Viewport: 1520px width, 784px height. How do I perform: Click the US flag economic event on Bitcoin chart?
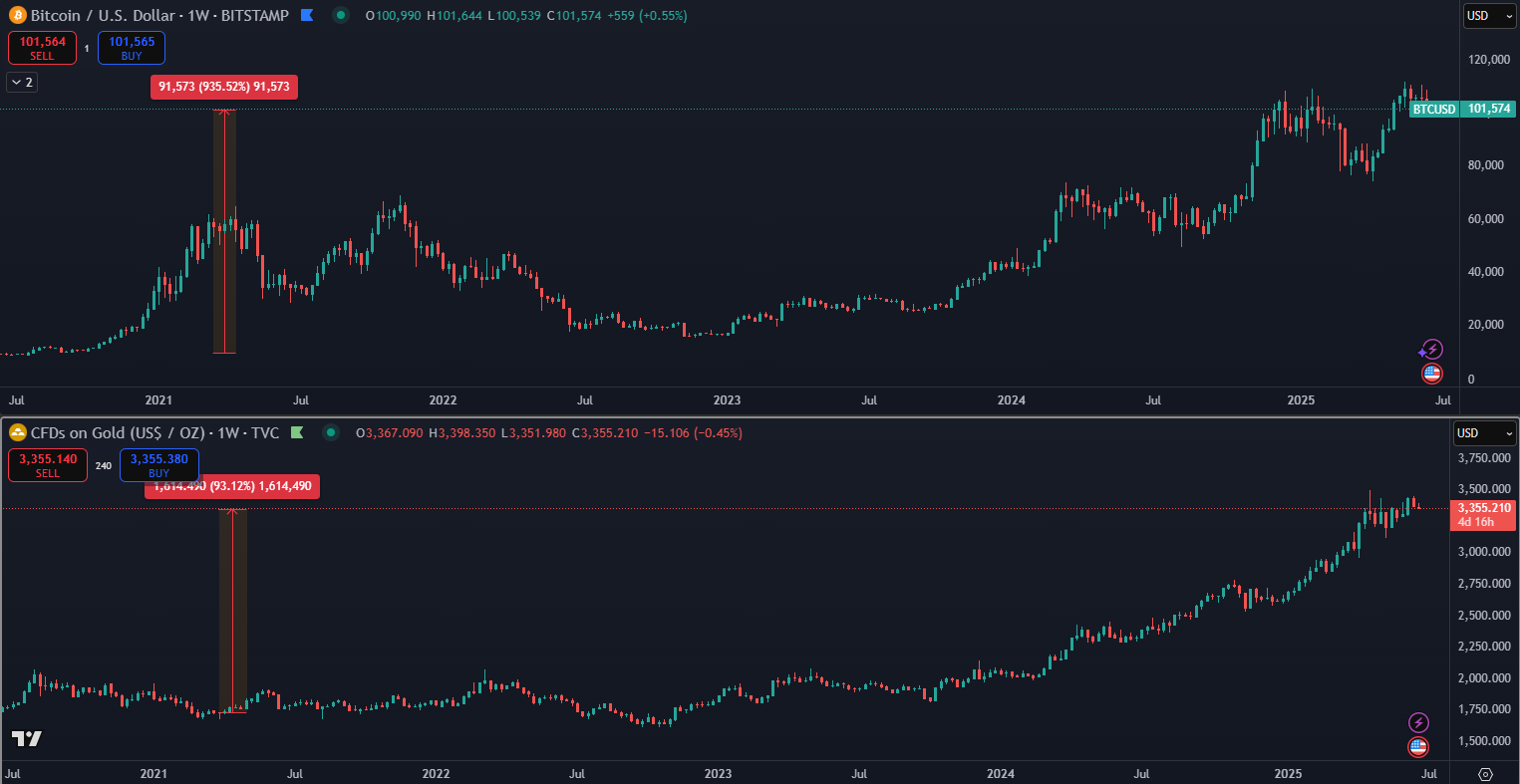[x=1431, y=374]
